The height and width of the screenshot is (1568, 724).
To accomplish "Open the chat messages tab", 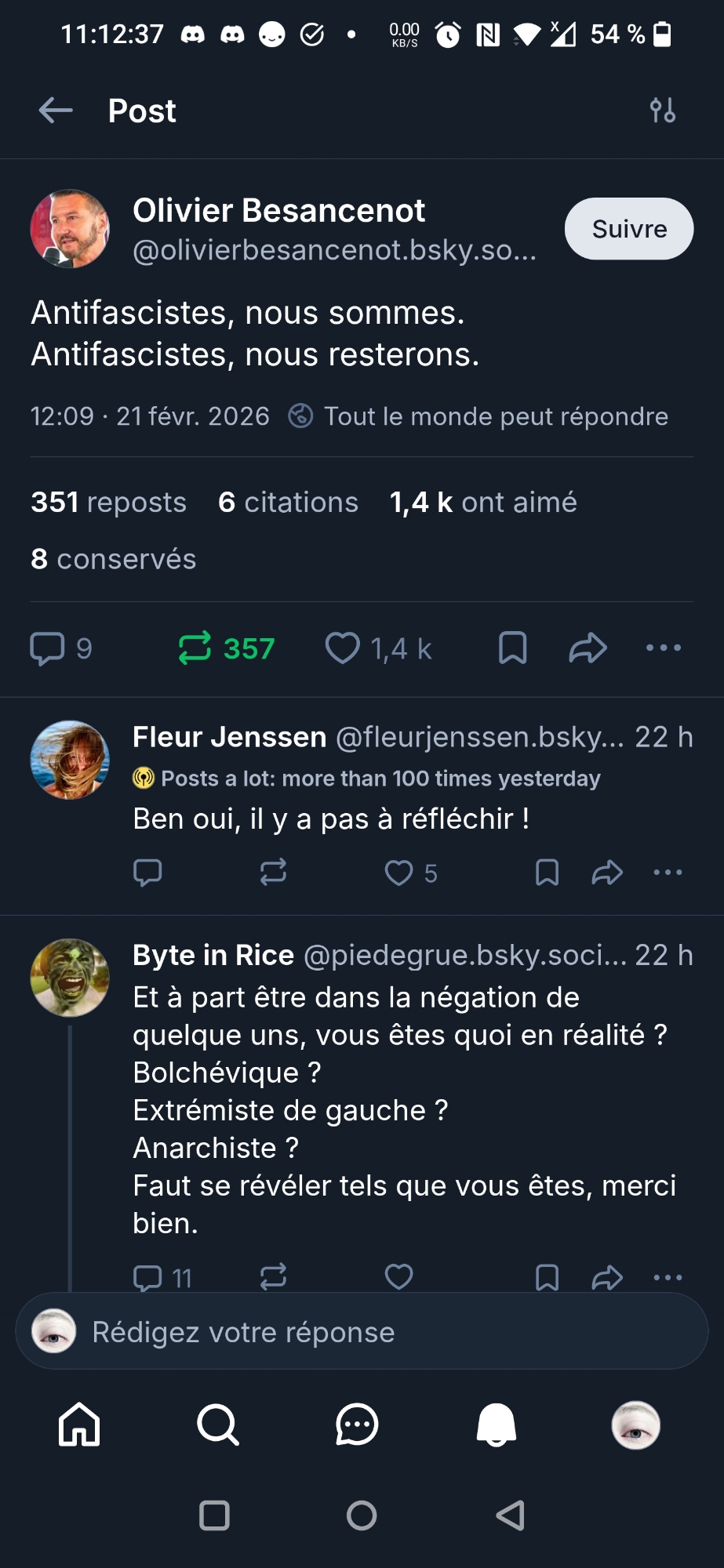I will tap(357, 1425).
